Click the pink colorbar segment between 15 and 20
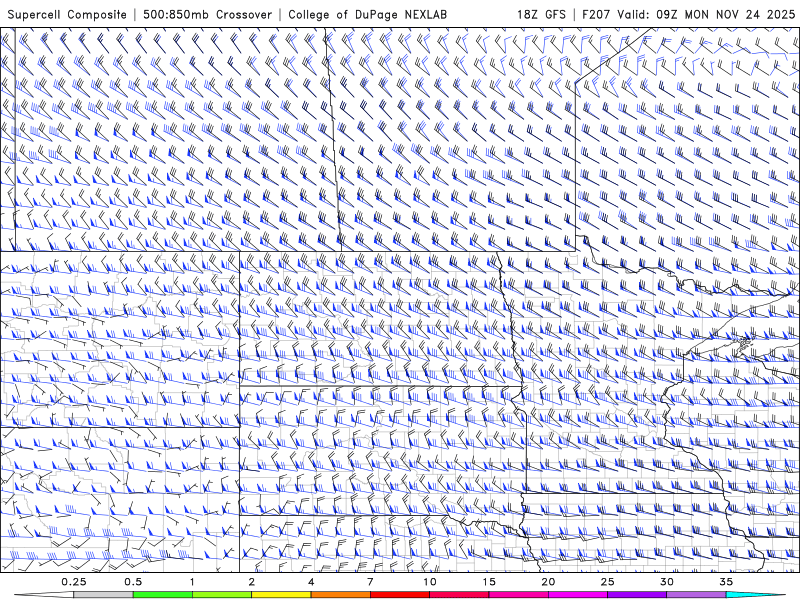800x600 pixels. tap(518, 595)
